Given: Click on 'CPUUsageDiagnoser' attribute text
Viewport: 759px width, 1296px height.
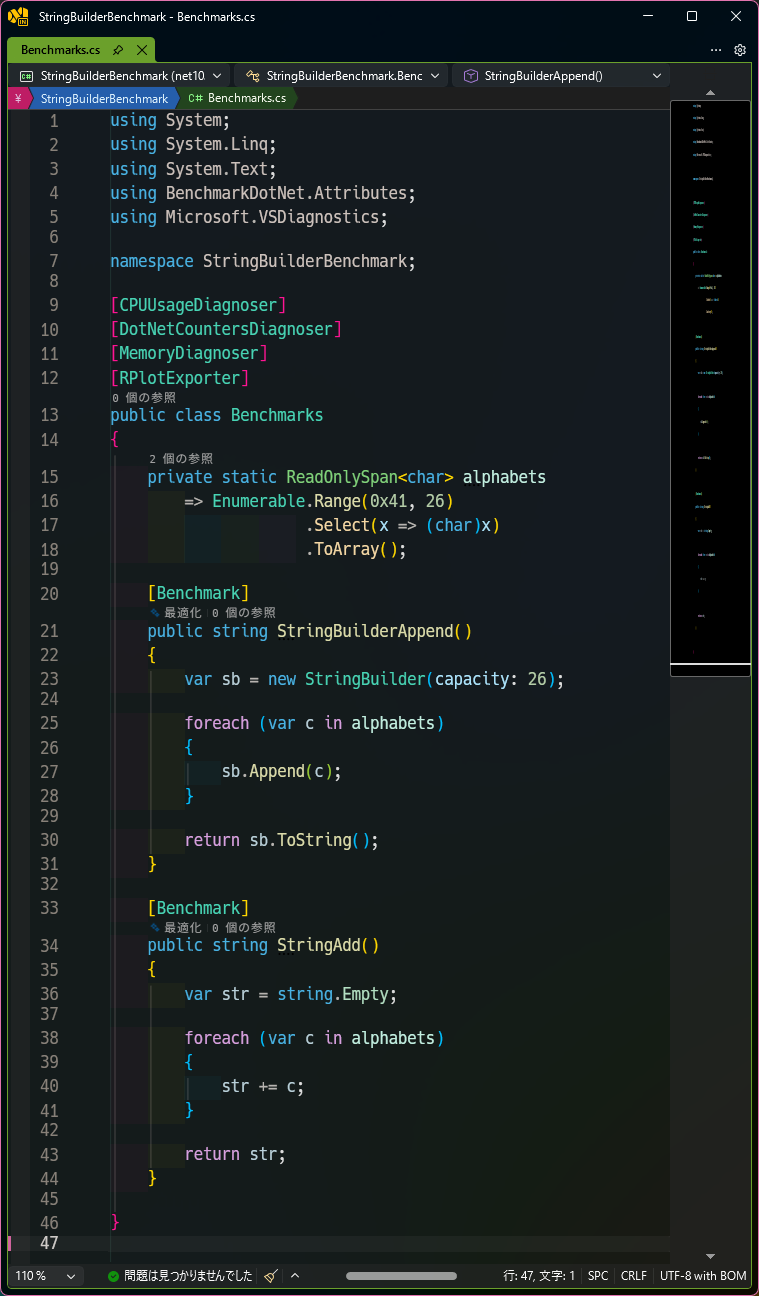Looking at the screenshot, I should (199, 305).
